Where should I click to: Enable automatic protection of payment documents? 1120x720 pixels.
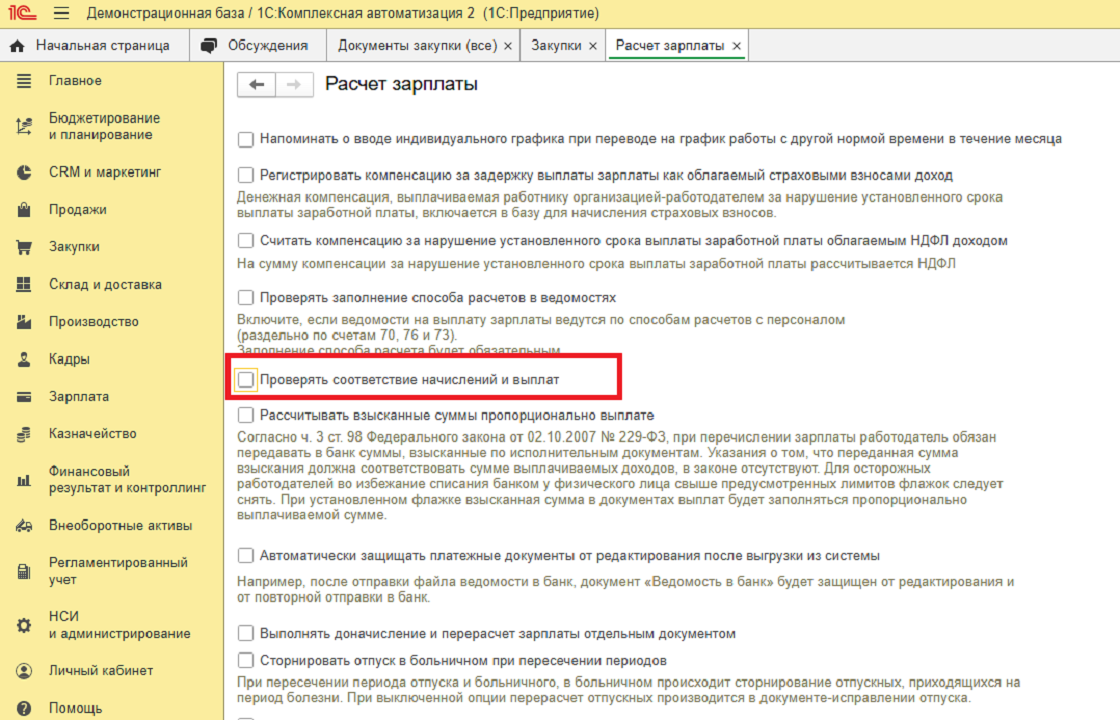246,556
